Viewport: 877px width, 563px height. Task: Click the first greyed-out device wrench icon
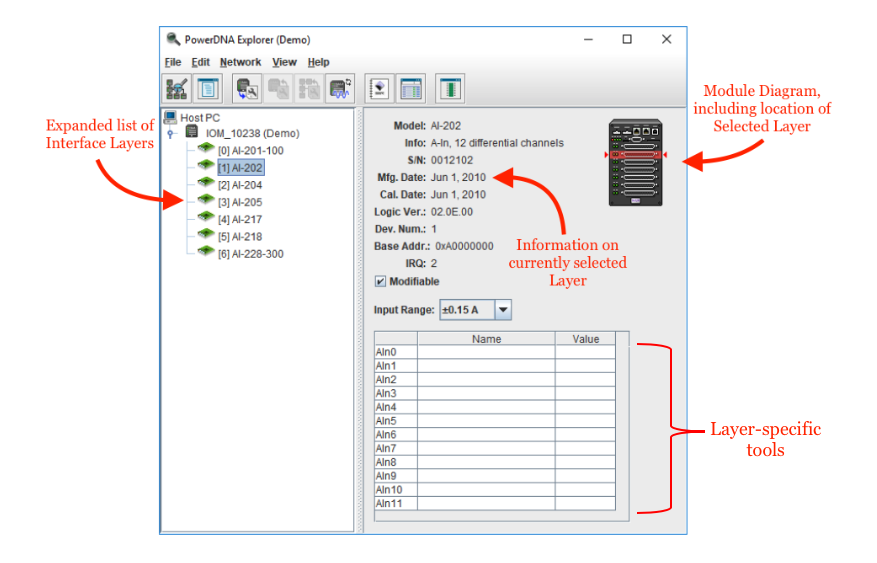click(278, 88)
